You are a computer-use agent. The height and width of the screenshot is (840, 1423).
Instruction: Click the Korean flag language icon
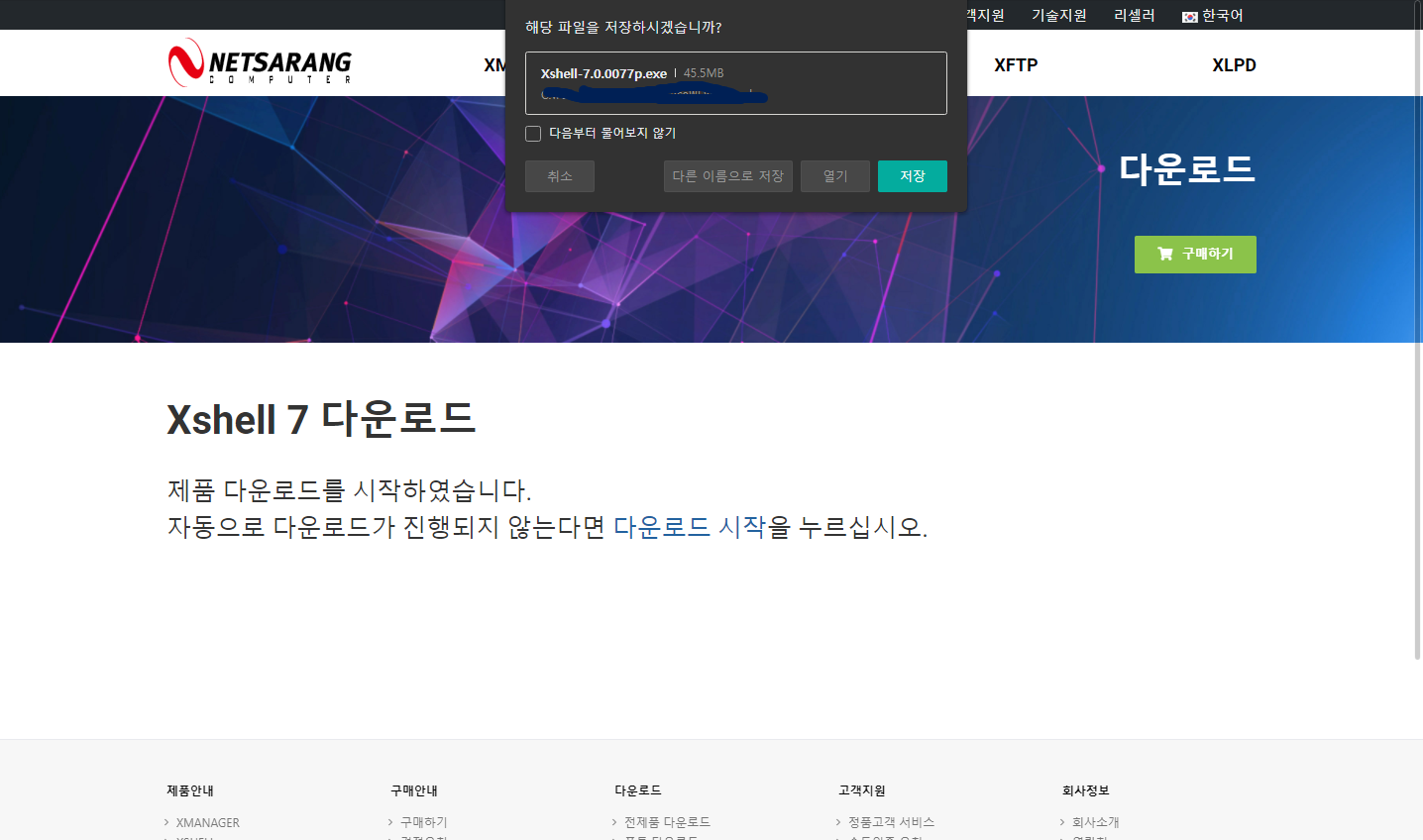(x=1189, y=17)
